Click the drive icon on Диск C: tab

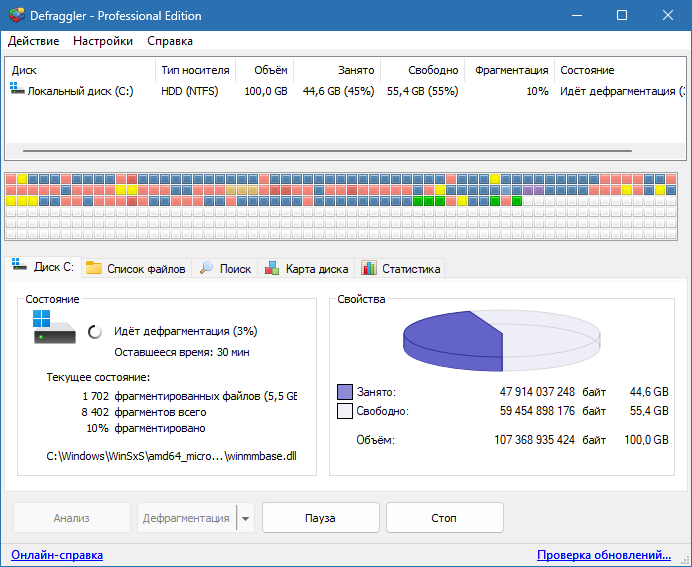click(x=19, y=265)
